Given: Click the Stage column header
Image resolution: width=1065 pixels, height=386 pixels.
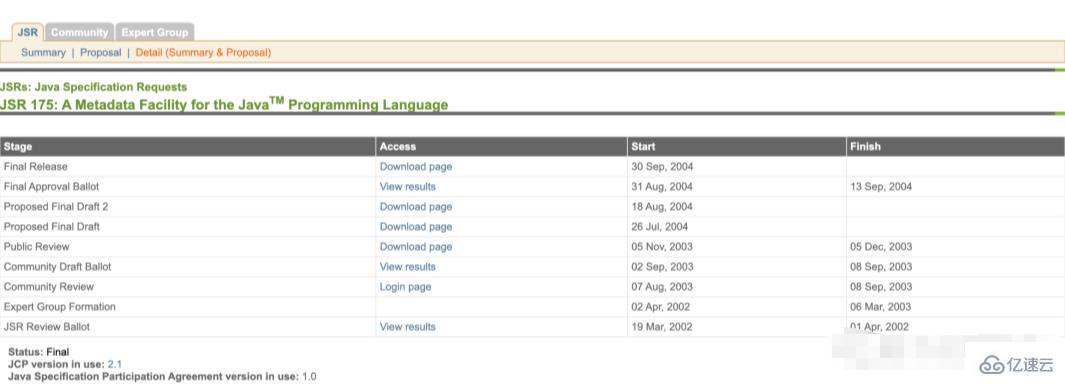Looking at the screenshot, I should coord(187,146).
